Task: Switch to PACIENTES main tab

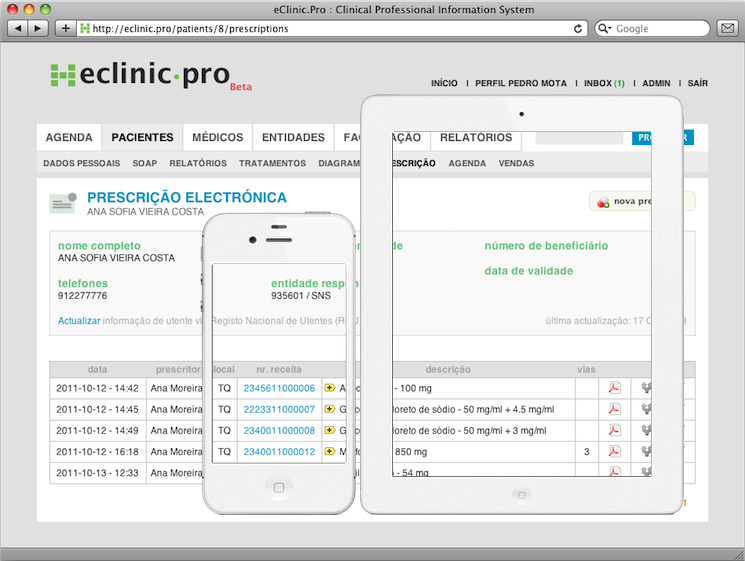Action: click(142, 137)
